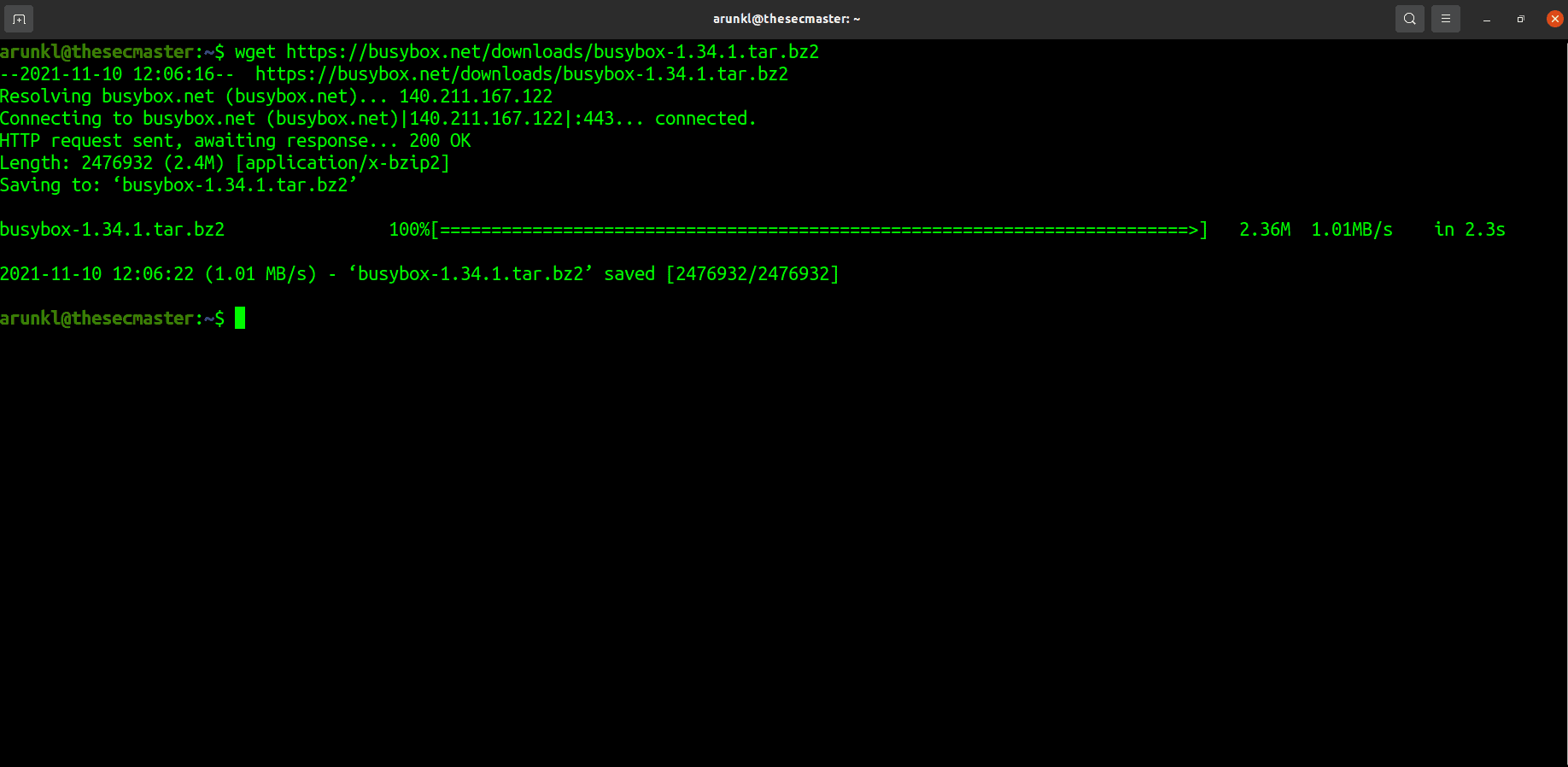The height and width of the screenshot is (767, 1568).
Task: Click 'busybox-1.34.1.tar.bz2' on progress line
Action: point(112,230)
